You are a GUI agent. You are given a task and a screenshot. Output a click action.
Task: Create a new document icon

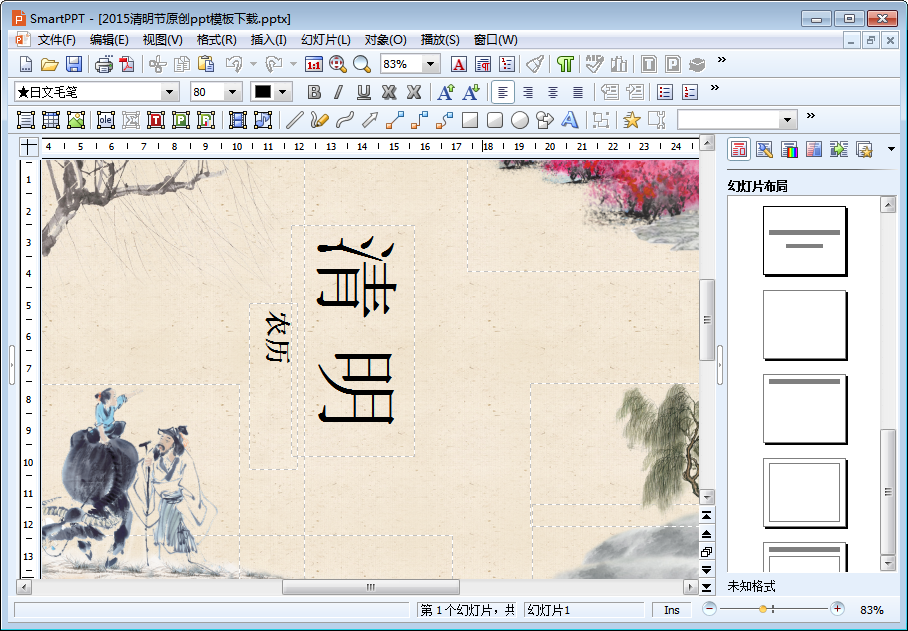pos(25,64)
